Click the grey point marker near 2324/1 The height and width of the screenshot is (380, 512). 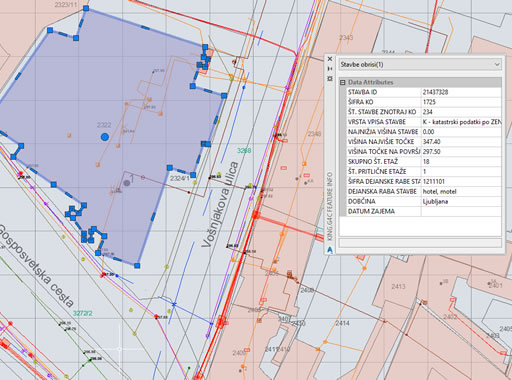127,183
